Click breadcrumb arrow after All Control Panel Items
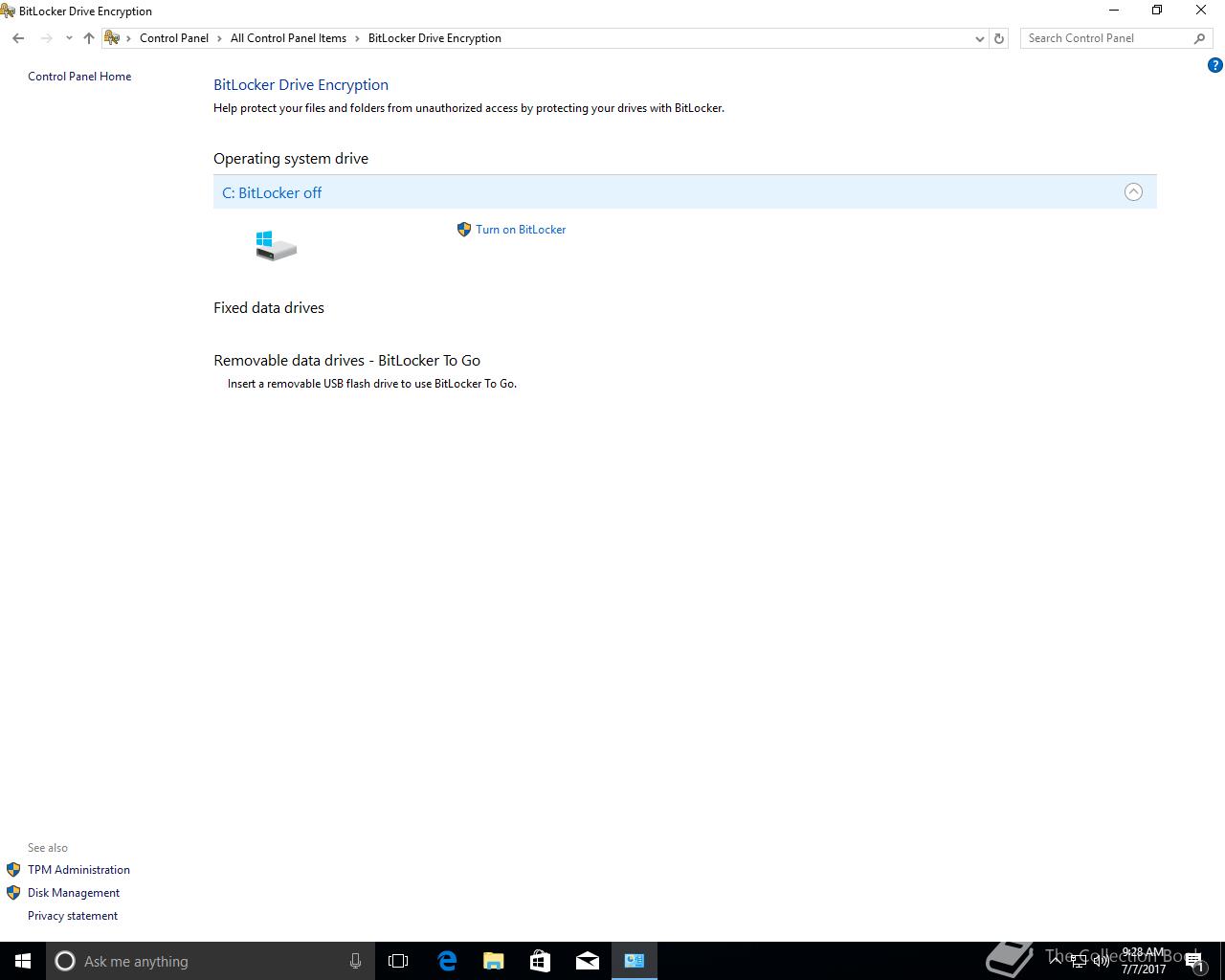The height and width of the screenshot is (980, 1225). point(357,38)
